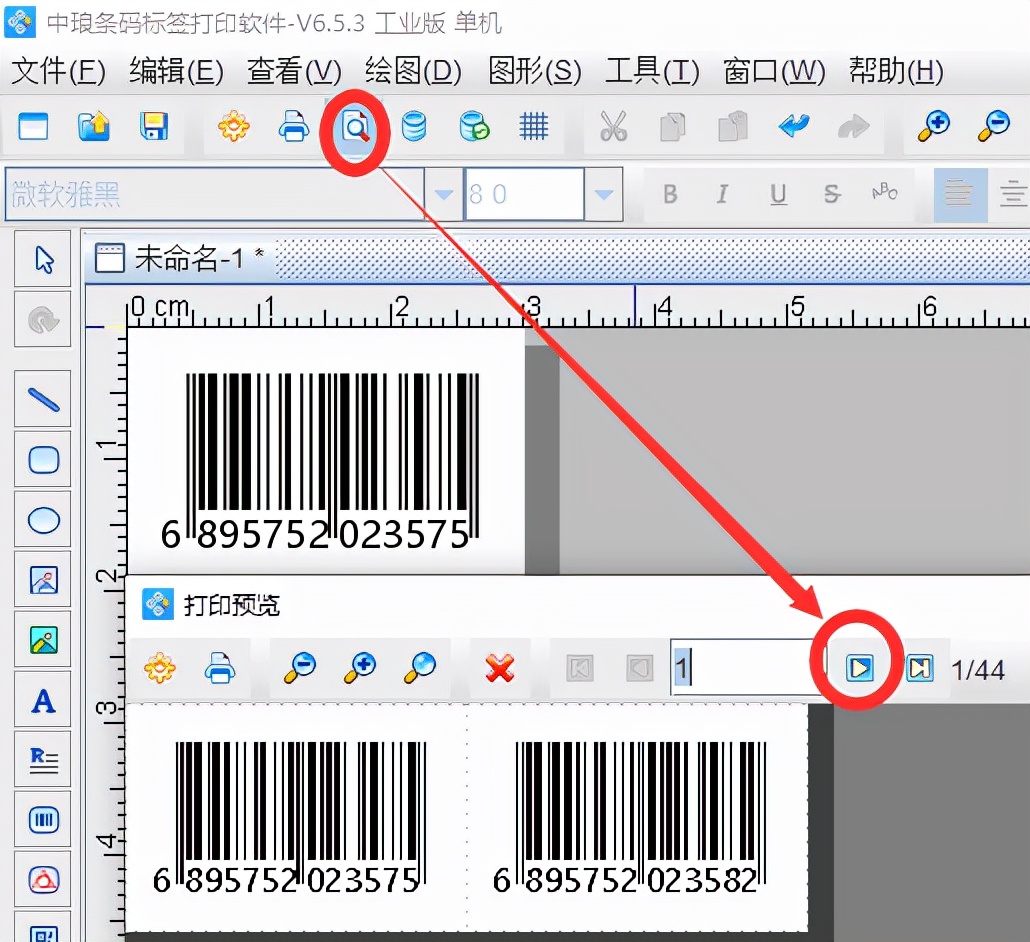The height and width of the screenshot is (942, 1030).
Task: Zoom out in print preview
Action: point(300,667)
